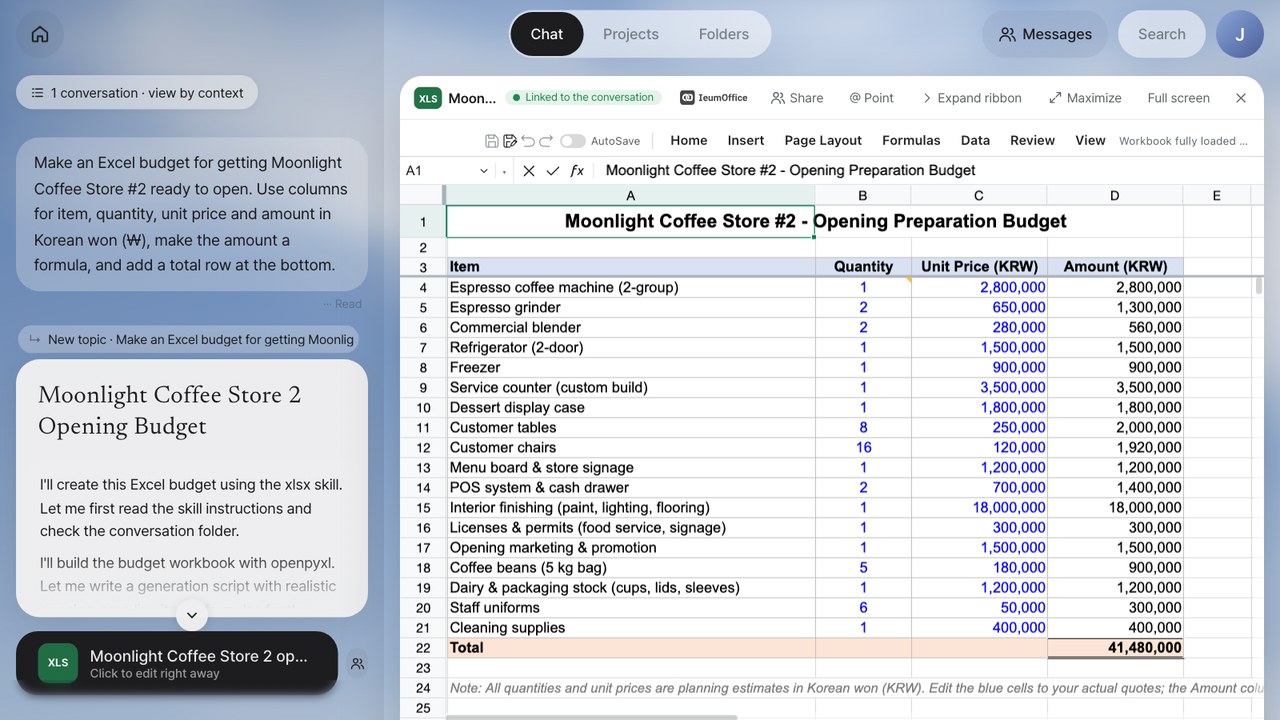Click the formula bar text

pyautogui.click(x=790, y=170)
